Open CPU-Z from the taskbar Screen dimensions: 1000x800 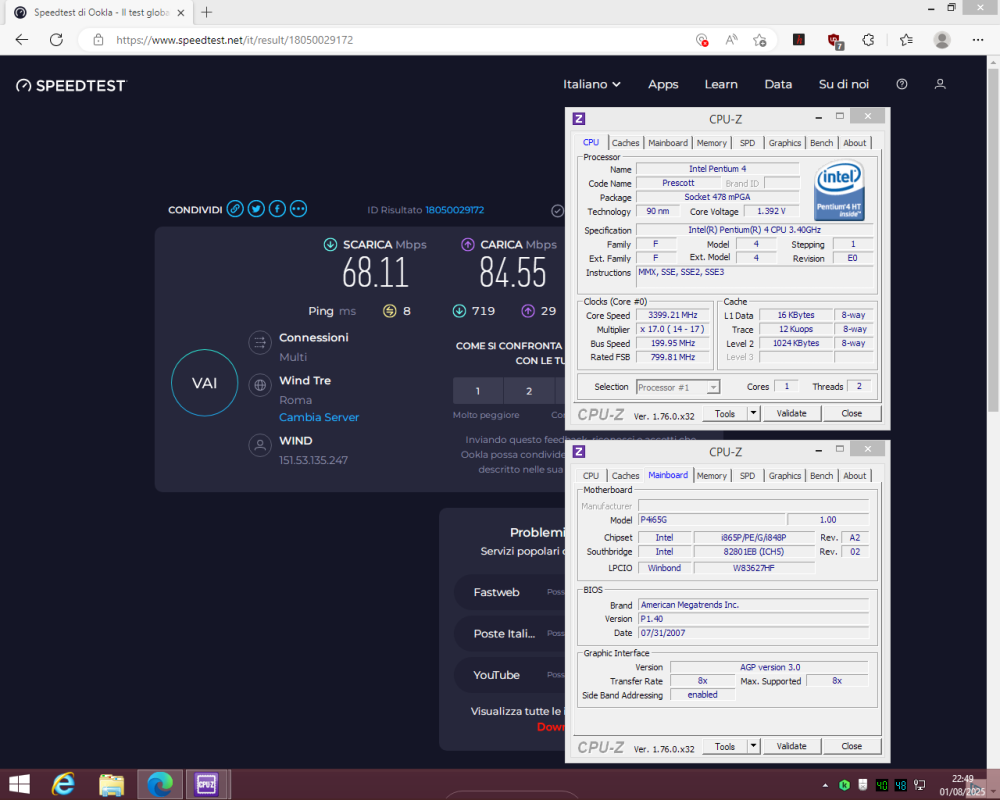206,784
